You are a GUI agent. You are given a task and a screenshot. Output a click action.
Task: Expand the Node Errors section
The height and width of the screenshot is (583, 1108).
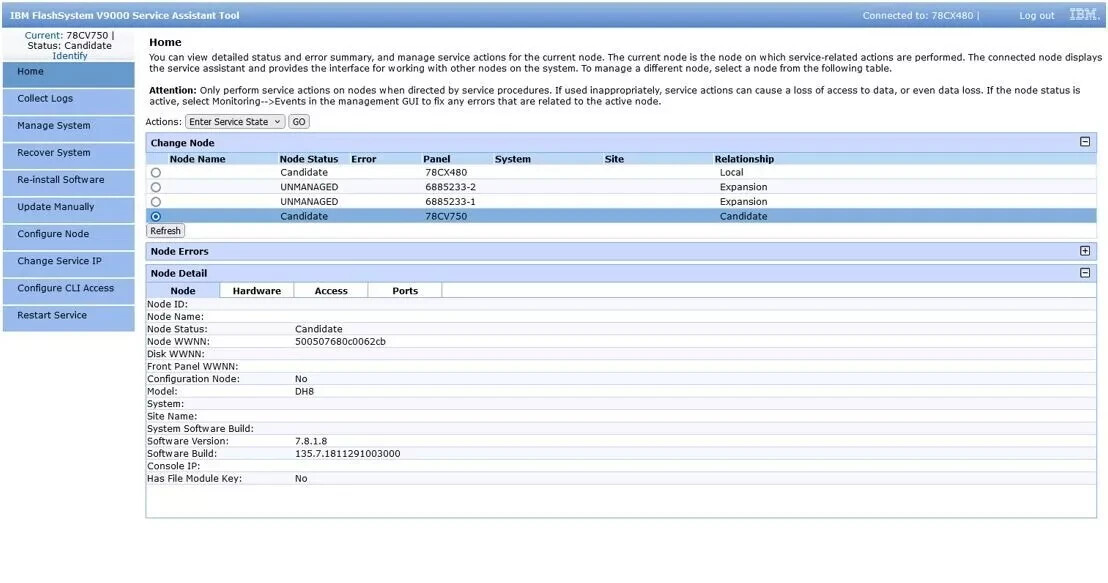click(x=1085, y=251)
